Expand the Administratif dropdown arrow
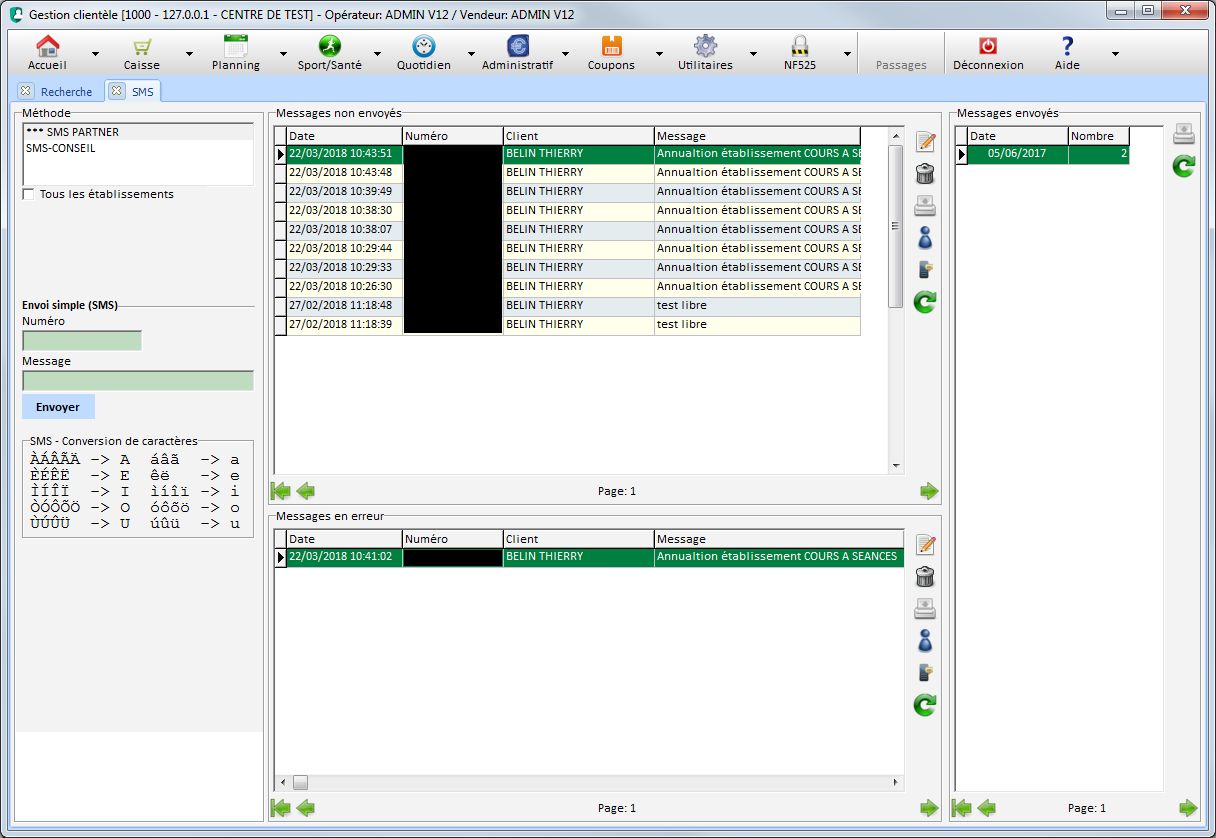This screenshot has height=838, width=1216. click(x=565, y=54)
